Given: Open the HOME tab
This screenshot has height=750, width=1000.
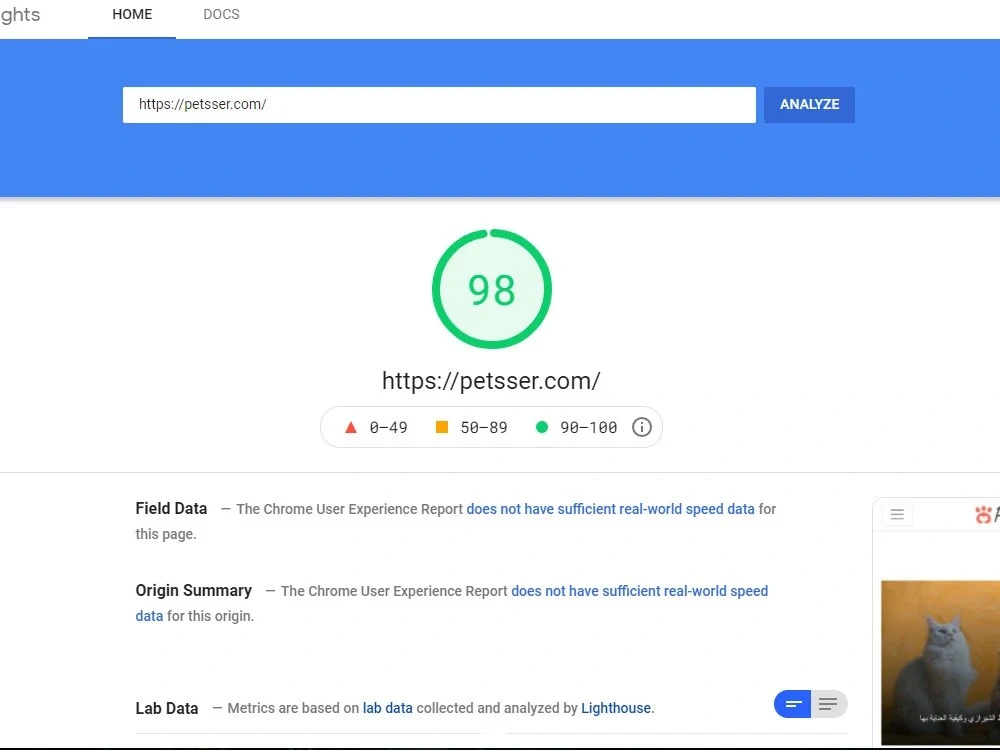Looking at the screenshot, I should pos(132,15).
